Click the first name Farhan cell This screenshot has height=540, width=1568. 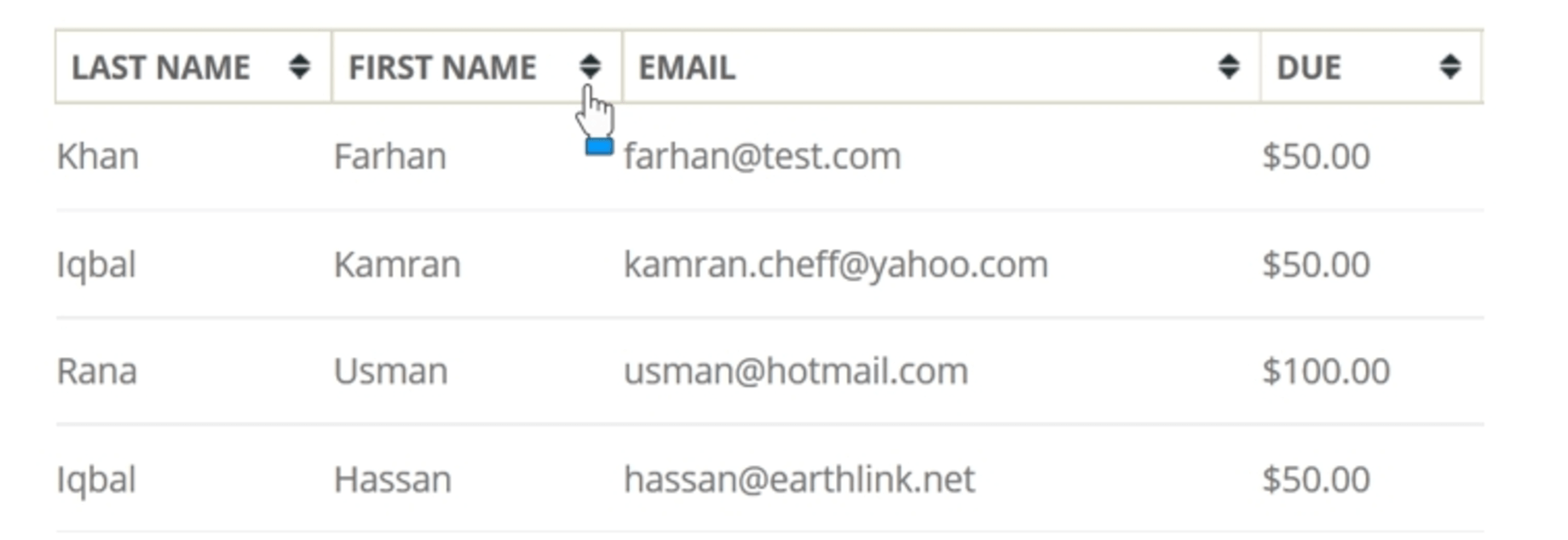(x=389, y=157)
